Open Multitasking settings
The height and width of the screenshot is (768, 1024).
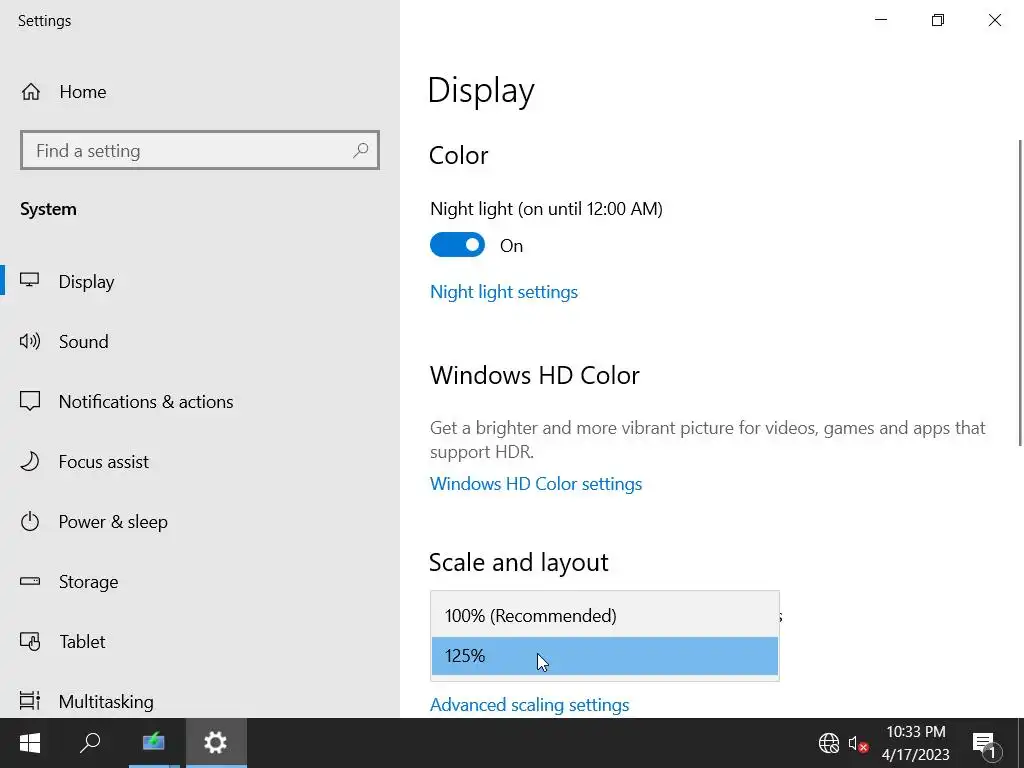200,701
